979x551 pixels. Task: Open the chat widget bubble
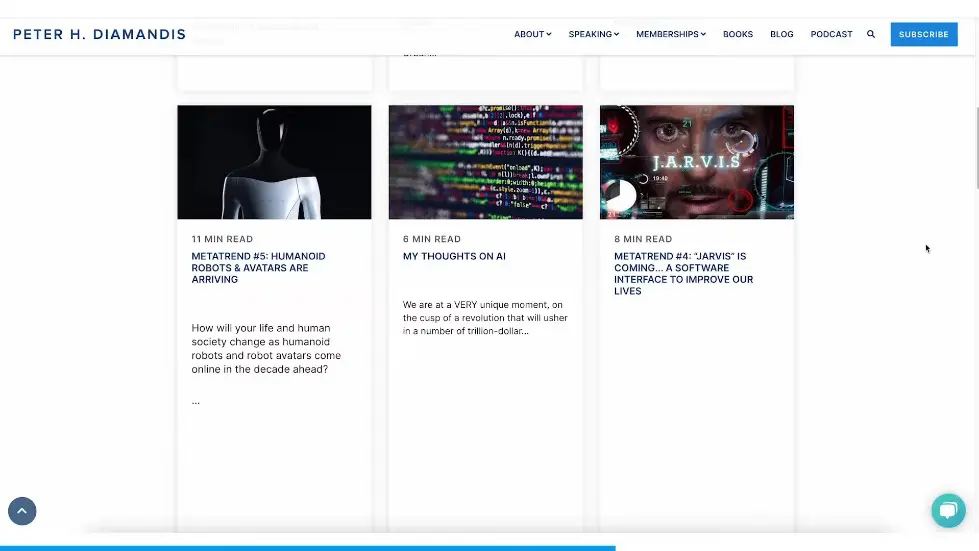(946, 510)
